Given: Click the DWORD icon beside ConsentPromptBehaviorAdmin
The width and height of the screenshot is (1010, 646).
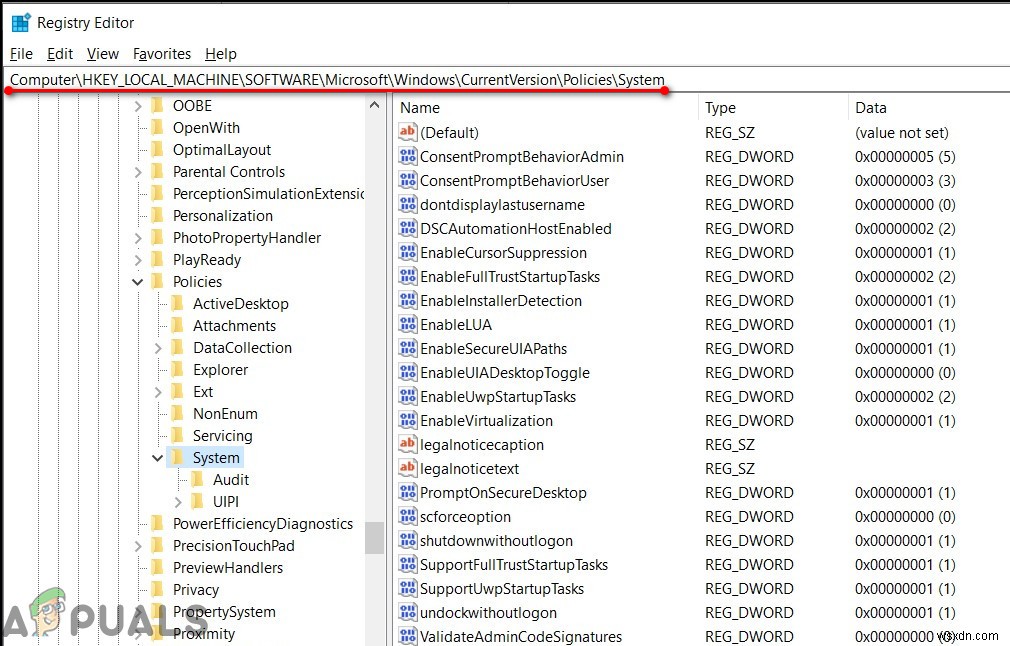Looking at the screenshot, I should tap(410, 156).
